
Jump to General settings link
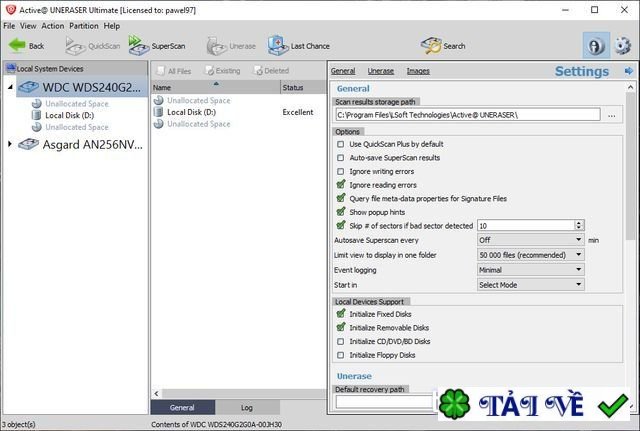(343, 71)
